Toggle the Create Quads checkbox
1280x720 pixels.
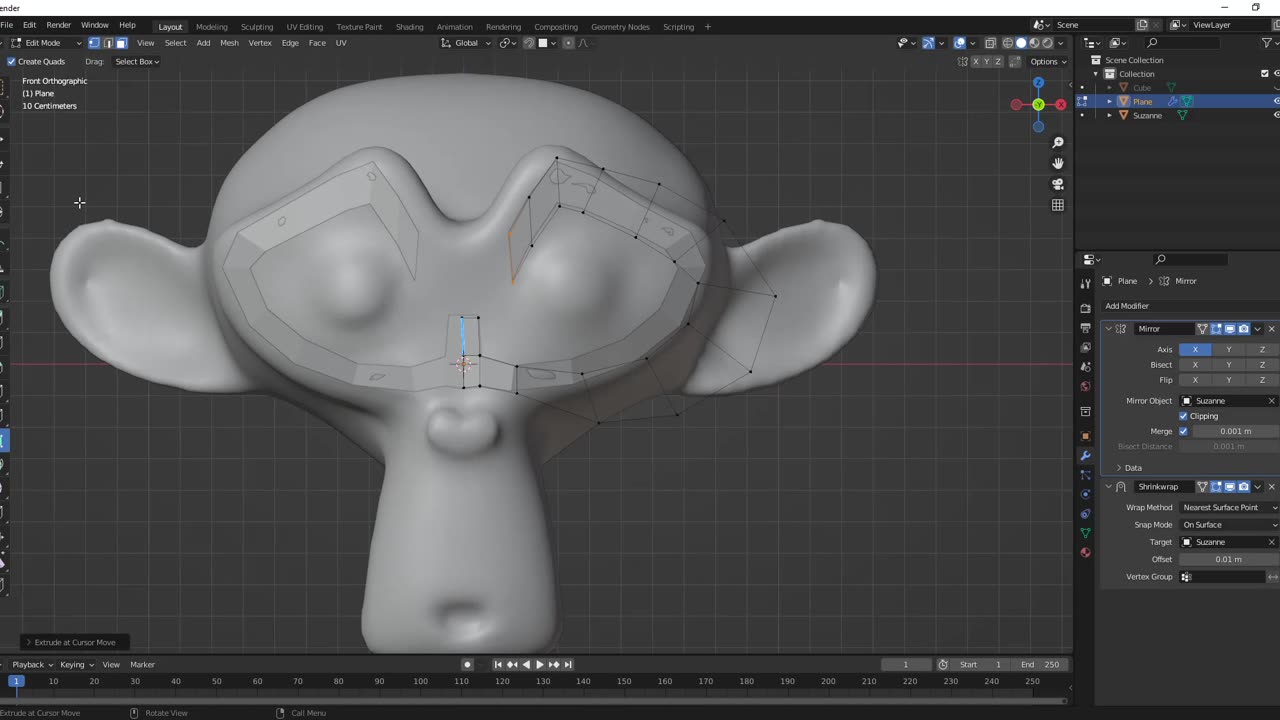pyautogui.click(x=11, y=62)
